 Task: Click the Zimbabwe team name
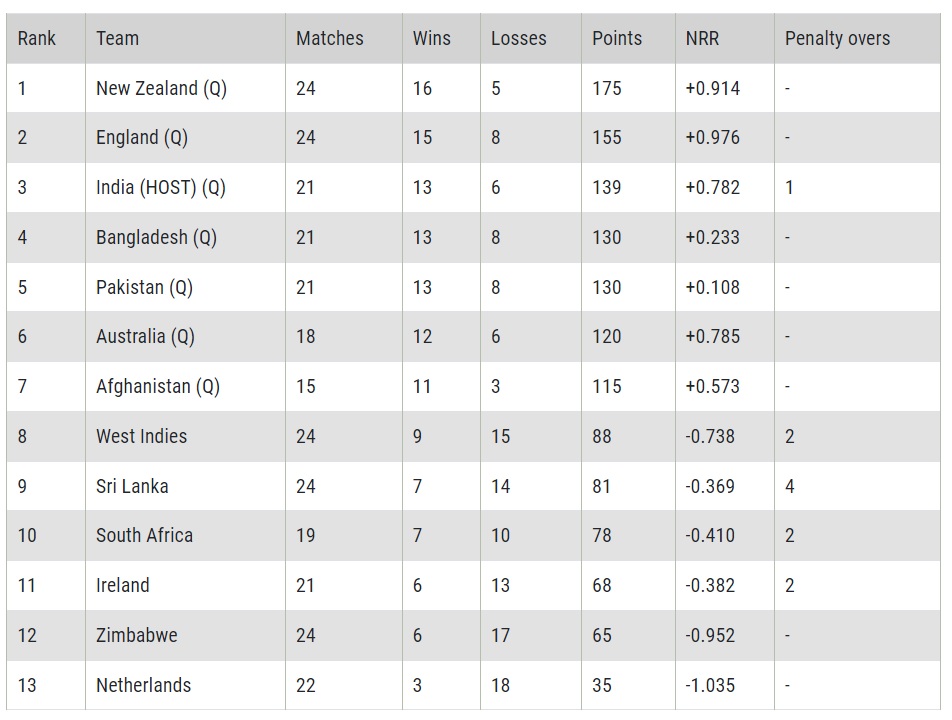pyautogui.click(x=137, y=636)
